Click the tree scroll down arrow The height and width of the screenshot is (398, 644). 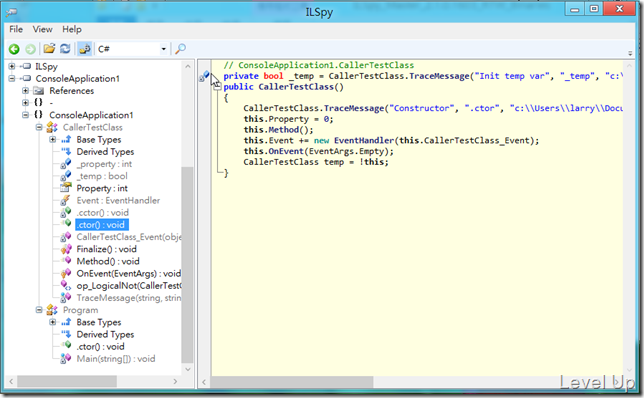point(188,369)
